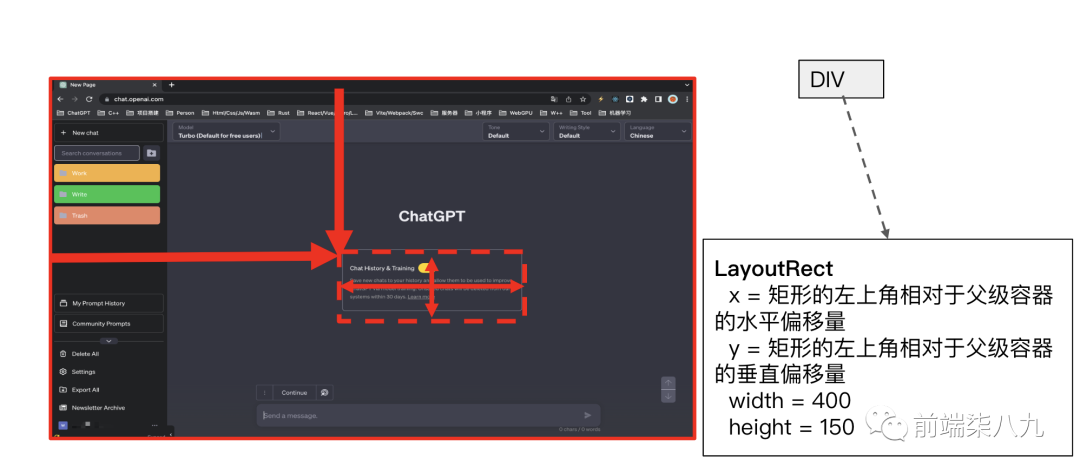Expand the sidebar chevron below Community Prompts
This screenshot has width=1080, height=473.
(109, 341)
